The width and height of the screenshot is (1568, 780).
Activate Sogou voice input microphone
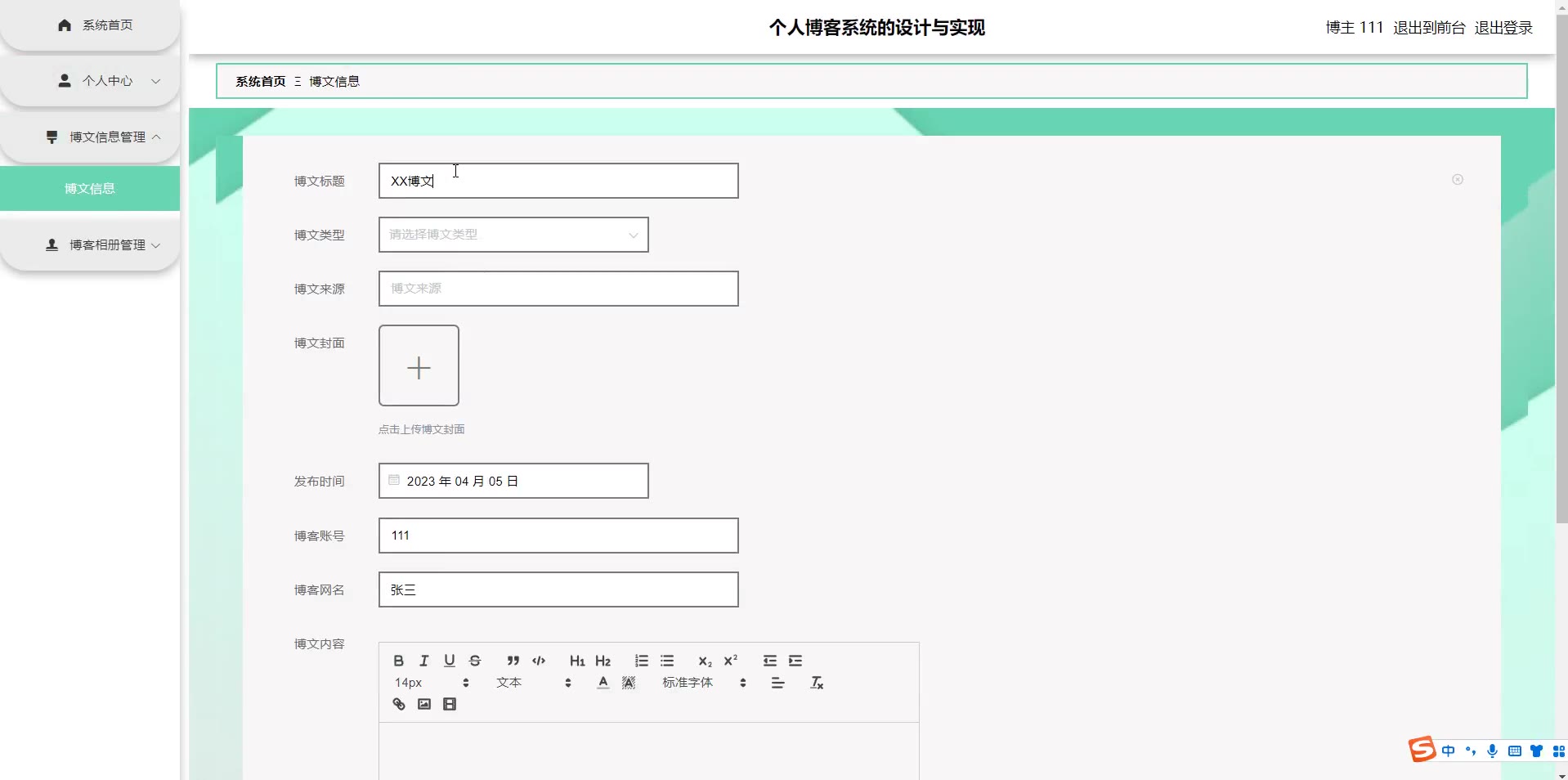tap(1493, 751)
